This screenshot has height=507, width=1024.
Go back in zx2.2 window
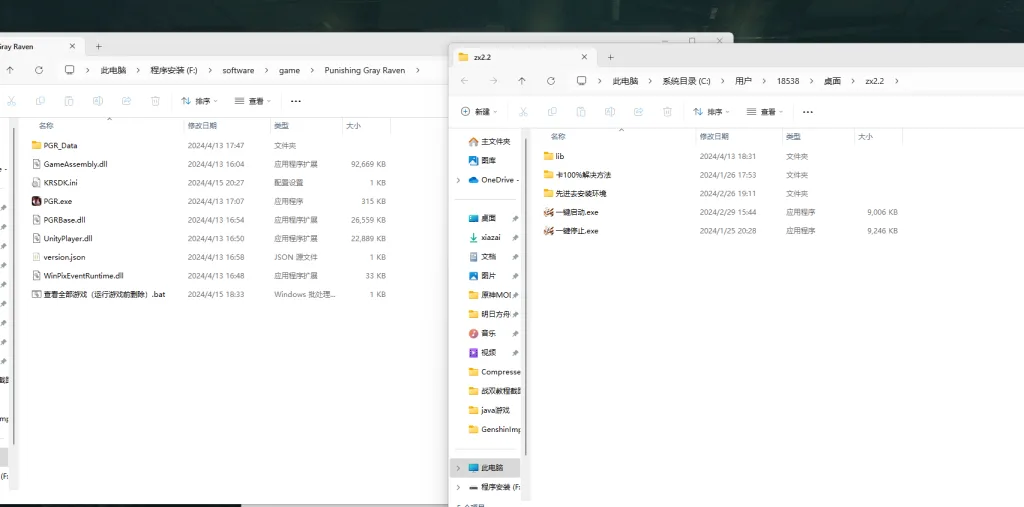[464, 81]
